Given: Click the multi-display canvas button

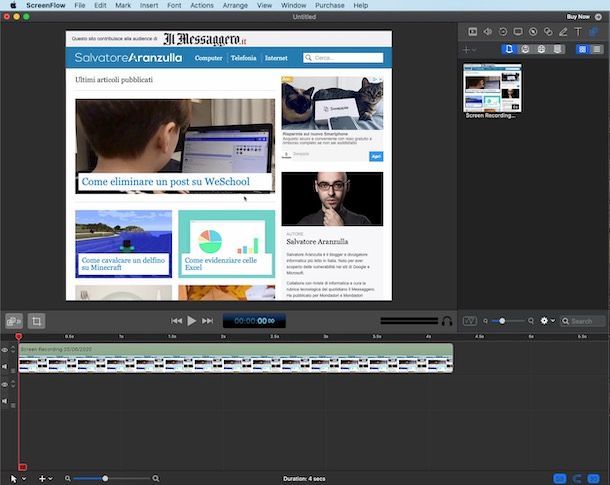Looking at the screenshot, I should [x=14, y=321].
